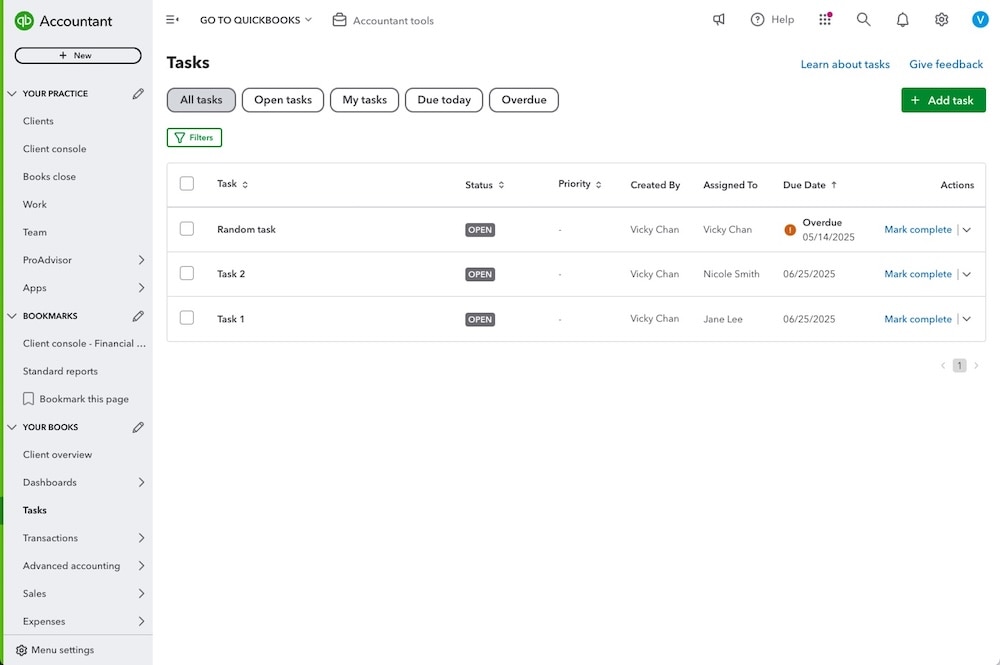Click the apps grid icon with badge
The height and width of the screenshot is (665, 1000).
point(824,19)
